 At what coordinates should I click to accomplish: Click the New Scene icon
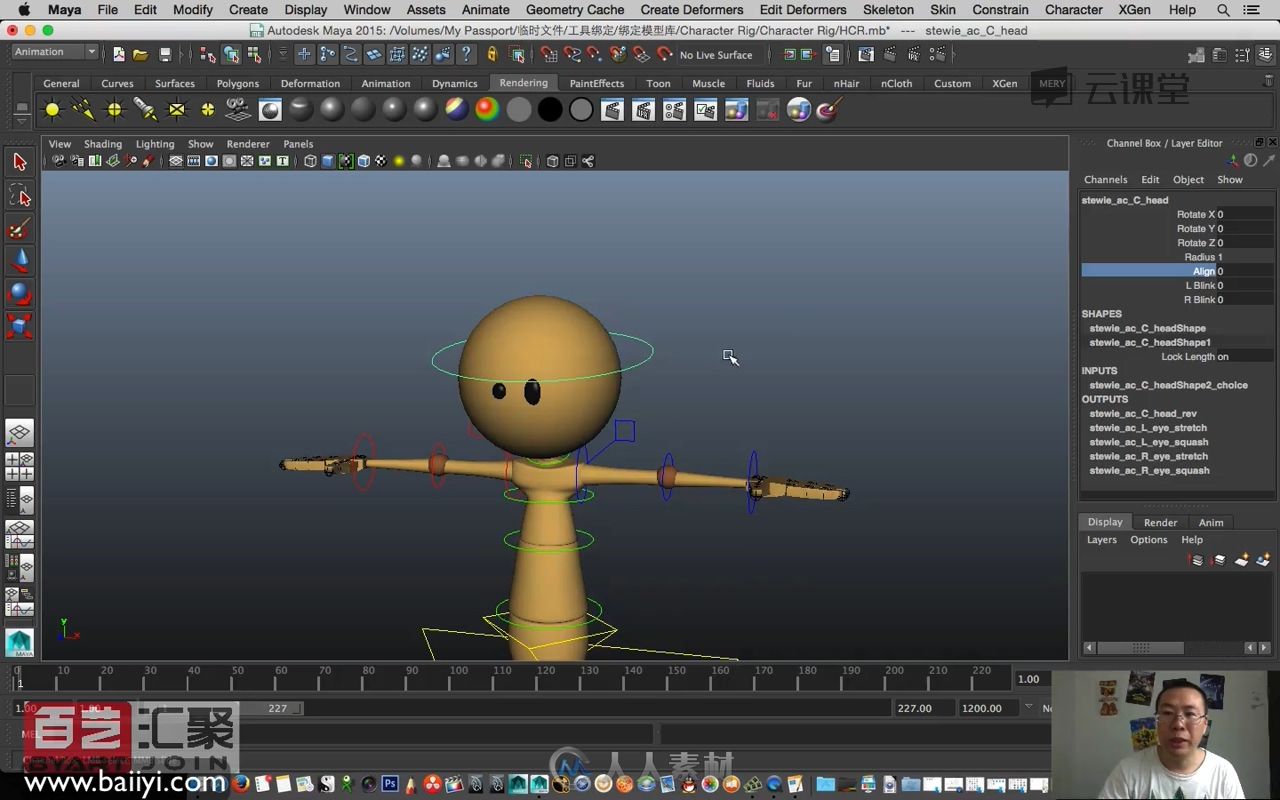click(x=119, y=55)
